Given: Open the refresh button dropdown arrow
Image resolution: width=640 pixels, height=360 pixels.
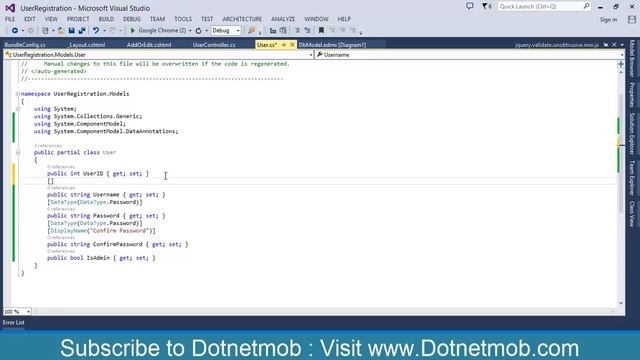Looking at the screenshot, I should [x=206, y=31].
